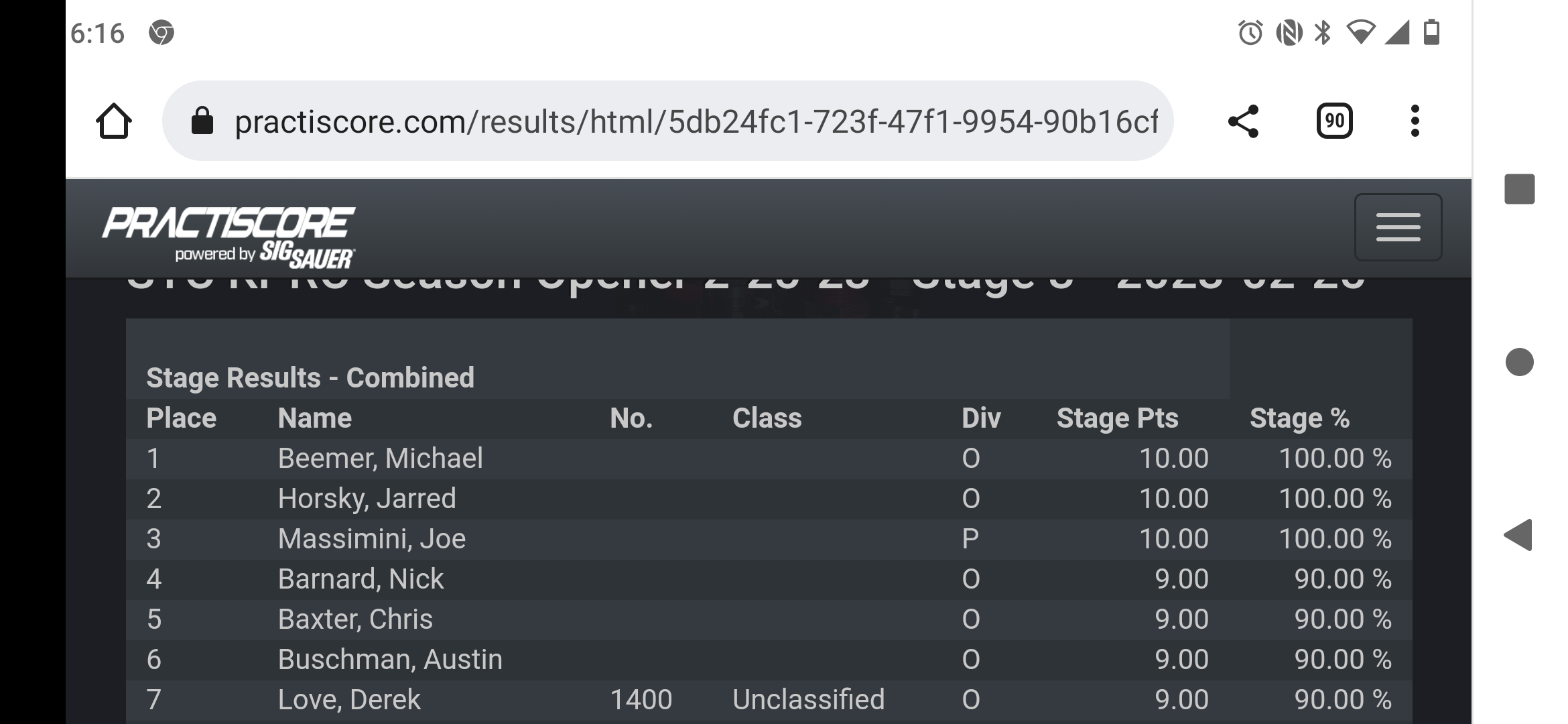
Task: Tap the Beemer, Michael row
Action: pos(769,459)
